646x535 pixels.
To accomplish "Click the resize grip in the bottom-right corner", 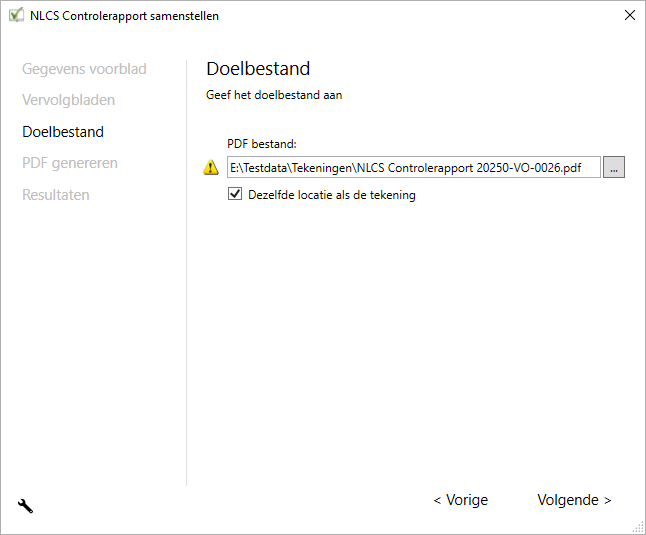I will pyautogui.click(x=637, y=526).
